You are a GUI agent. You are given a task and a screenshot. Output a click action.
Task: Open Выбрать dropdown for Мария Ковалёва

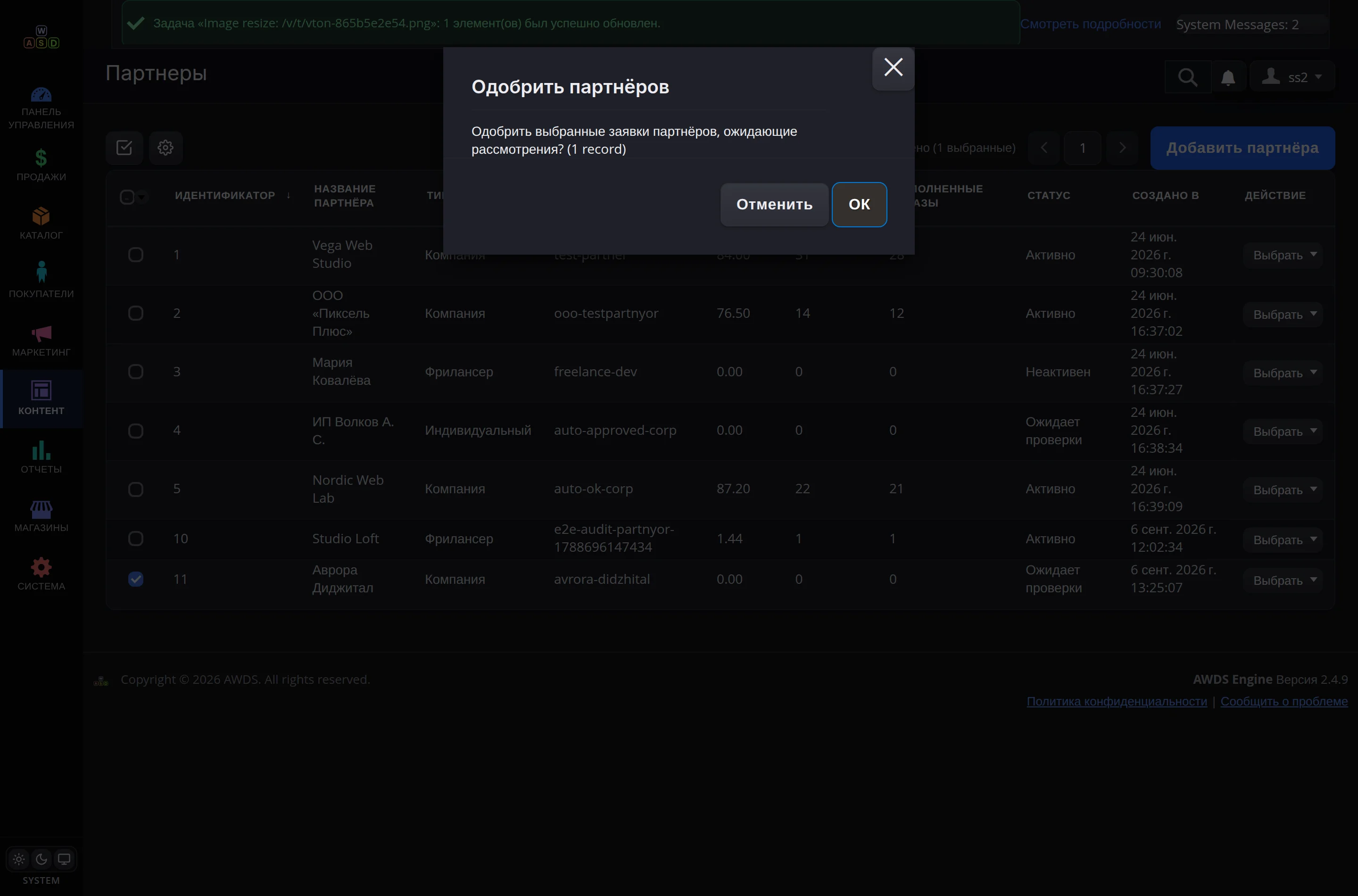click(x=1283, y=373)
